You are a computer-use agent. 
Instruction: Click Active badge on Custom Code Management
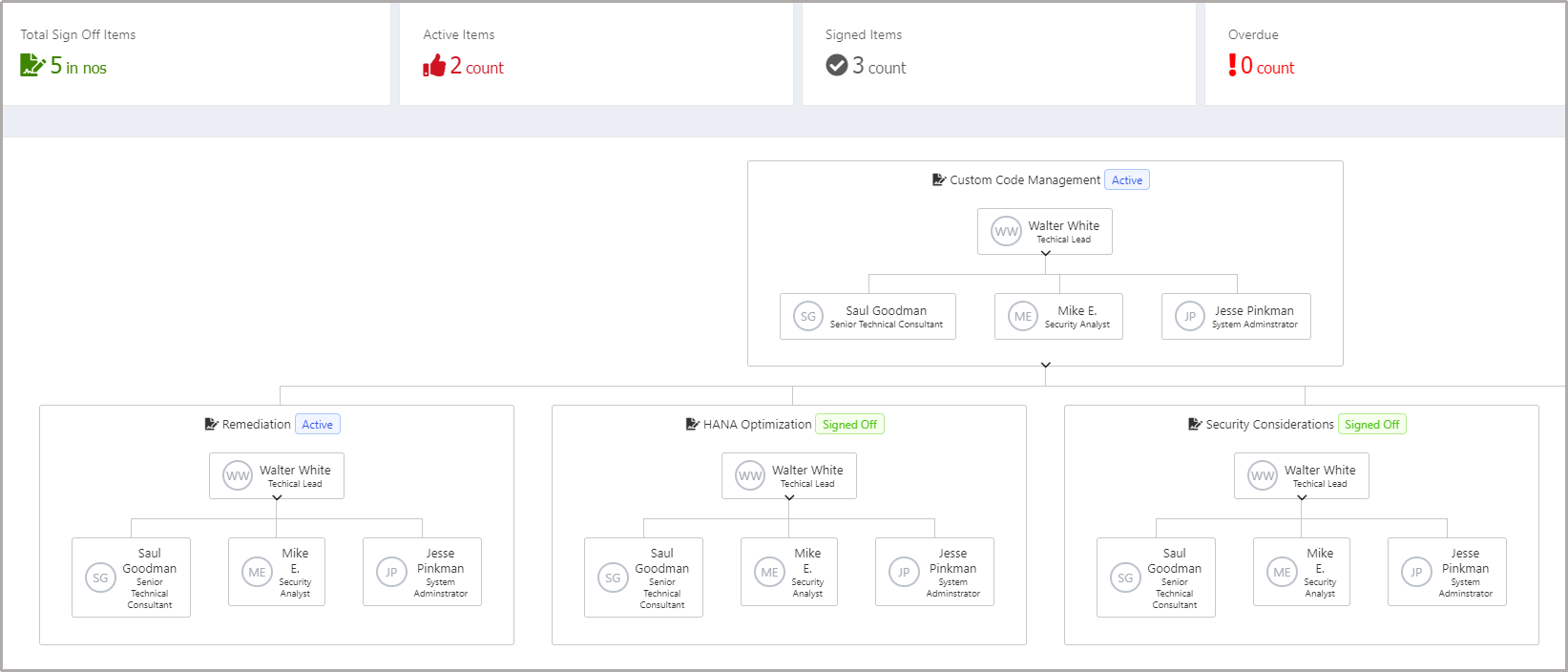[1127, 179]
